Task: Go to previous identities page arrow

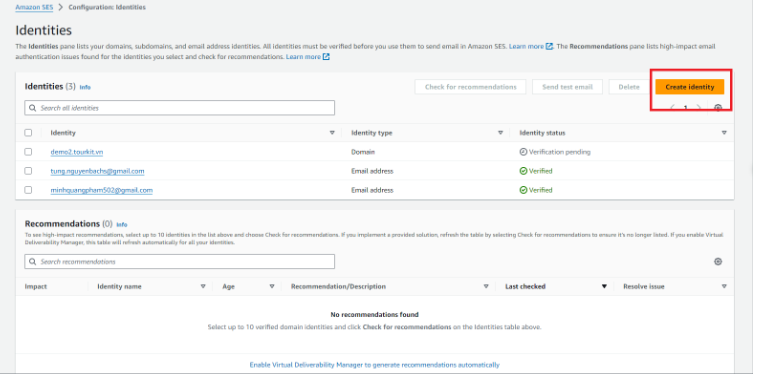Action: [673, 107]
